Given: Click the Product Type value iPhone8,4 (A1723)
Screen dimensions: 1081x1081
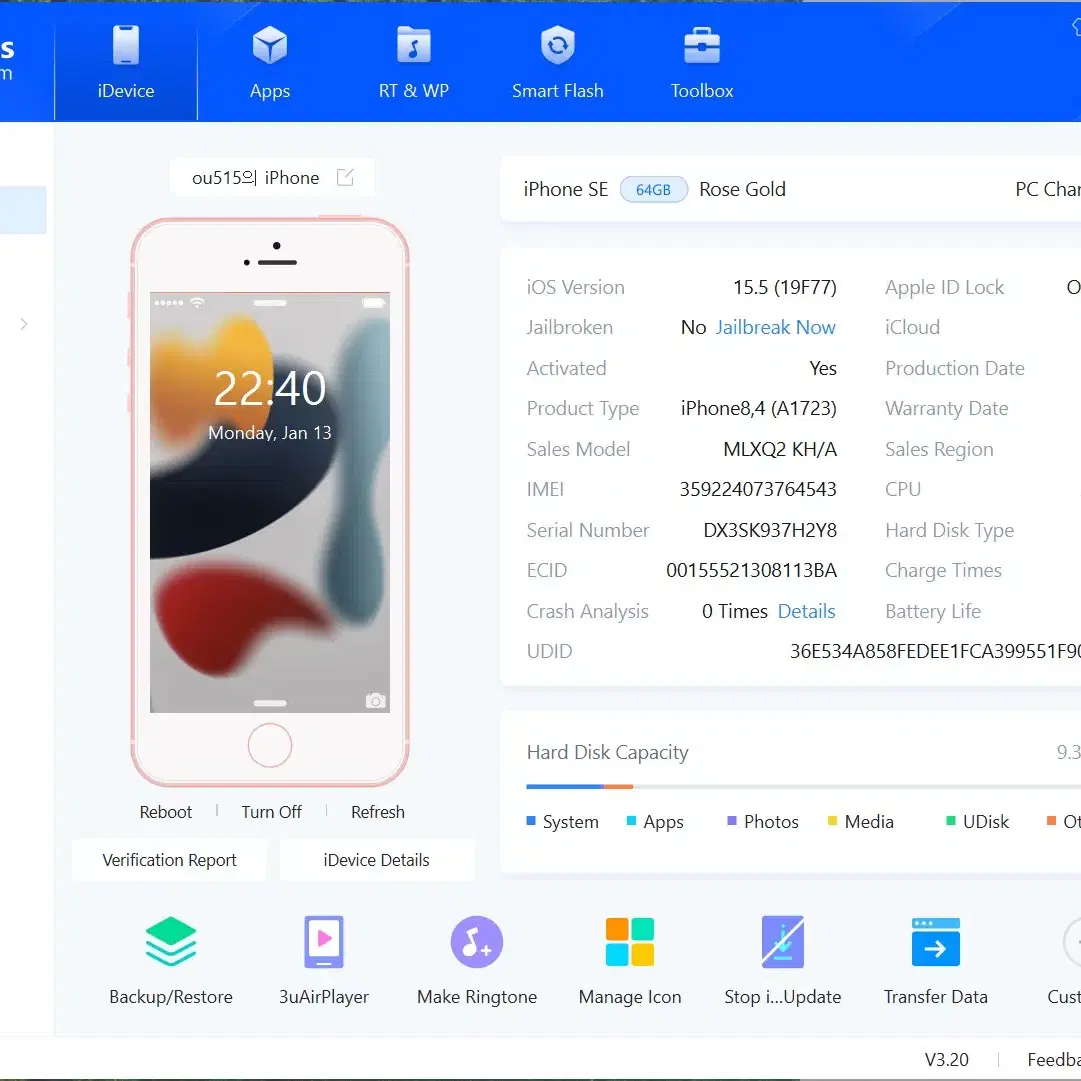Looking at the screenshot, I should tap(758, 409).
